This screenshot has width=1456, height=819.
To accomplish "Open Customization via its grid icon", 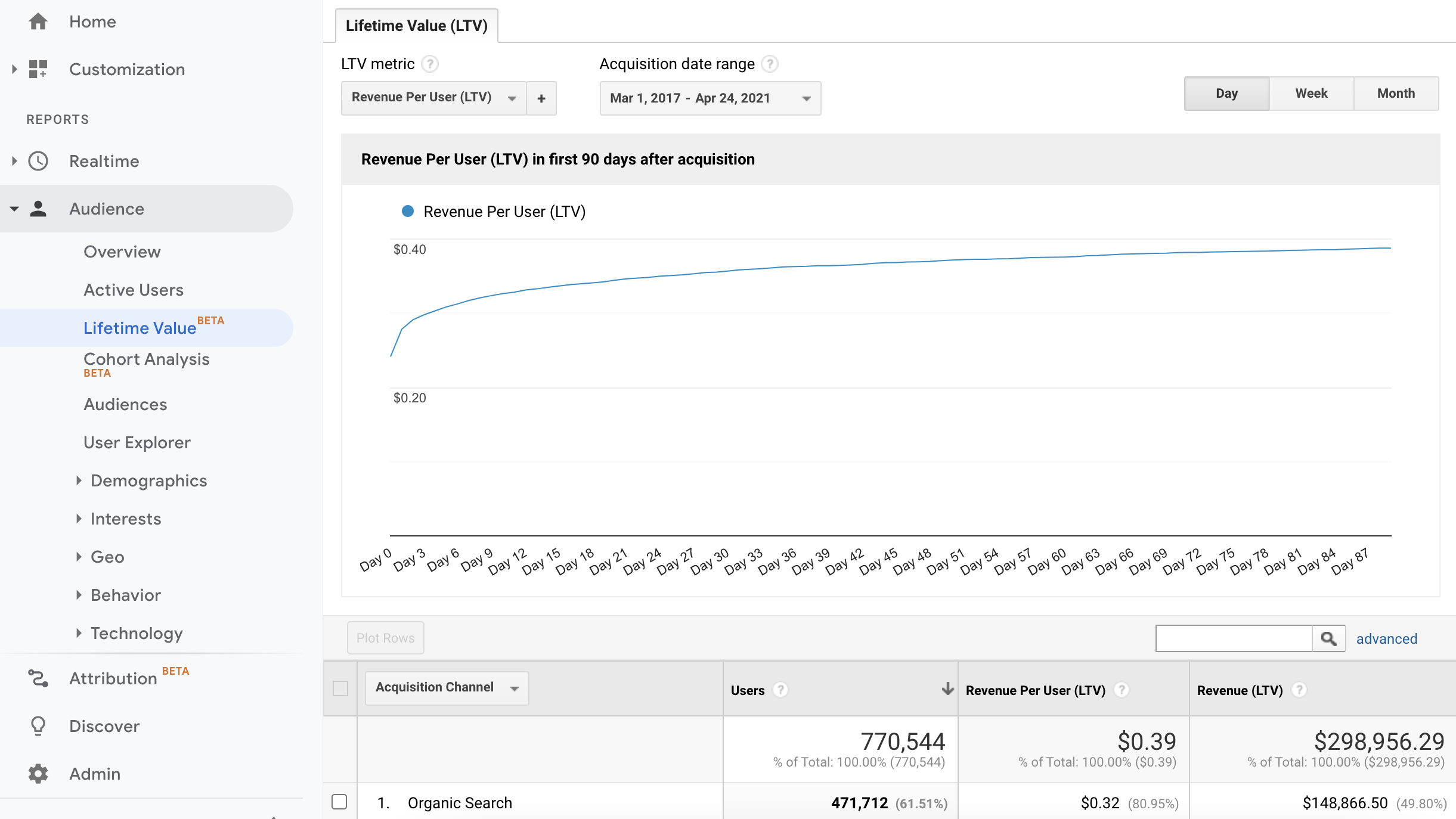I will 38,69.
